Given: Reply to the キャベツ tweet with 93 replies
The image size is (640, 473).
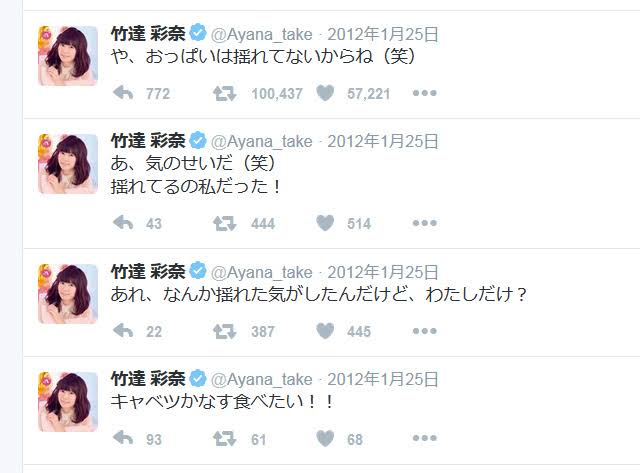Looking at the screenshot, I should click(x=123, y=438).
